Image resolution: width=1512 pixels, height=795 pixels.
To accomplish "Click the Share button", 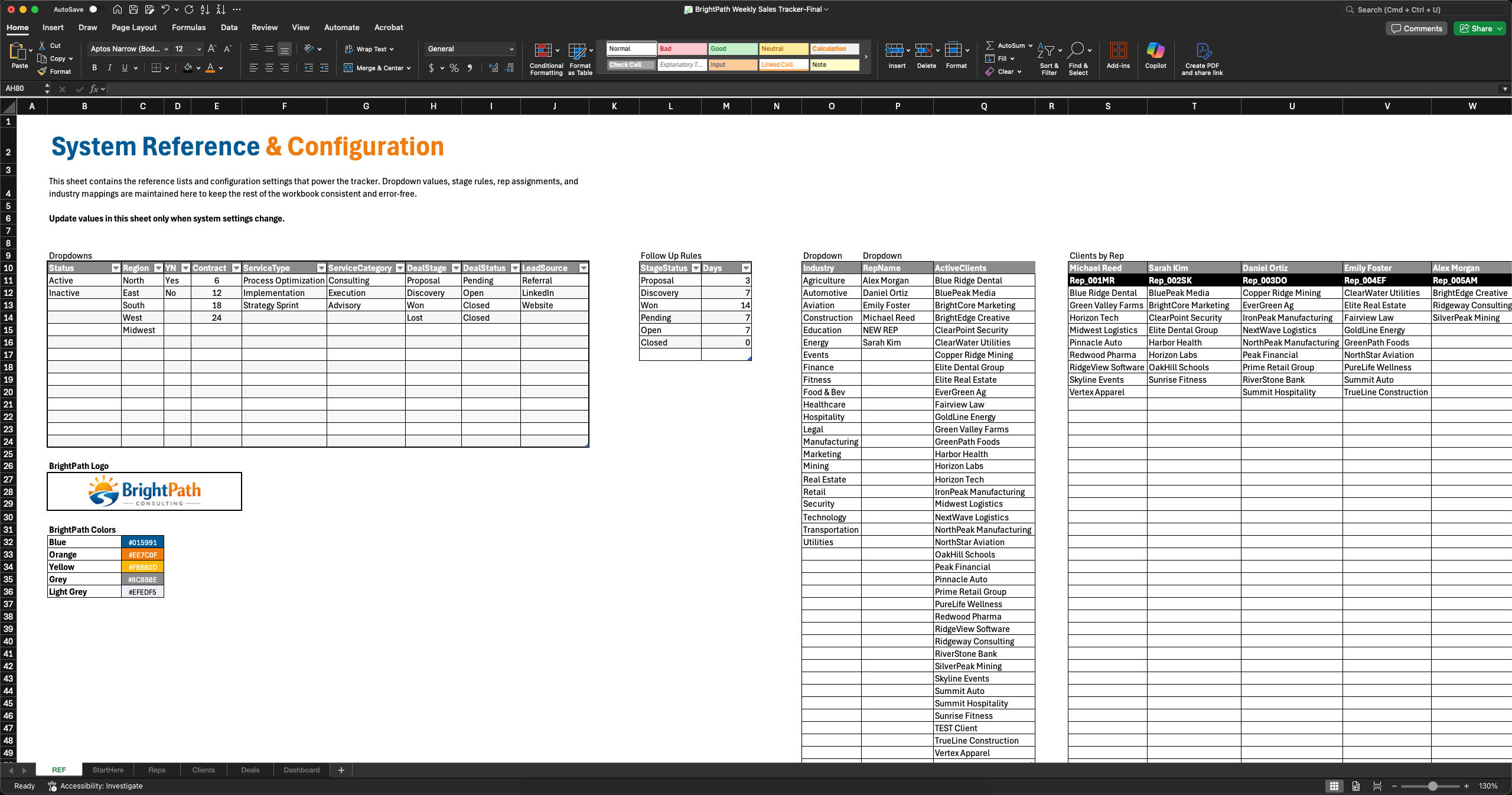I will (x=1475, y=28).
